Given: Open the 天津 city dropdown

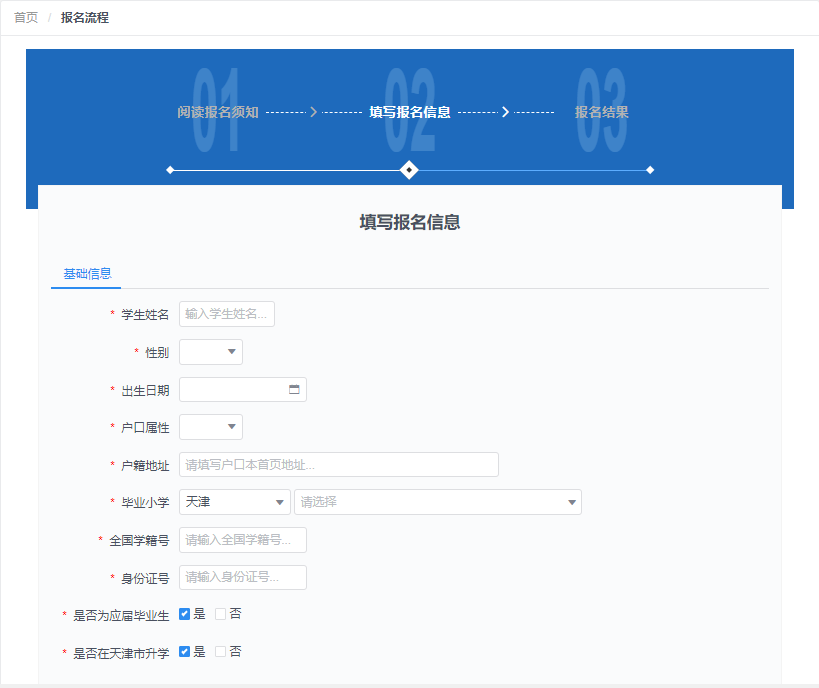Looking at the screenshot, I should coord(235,502).
